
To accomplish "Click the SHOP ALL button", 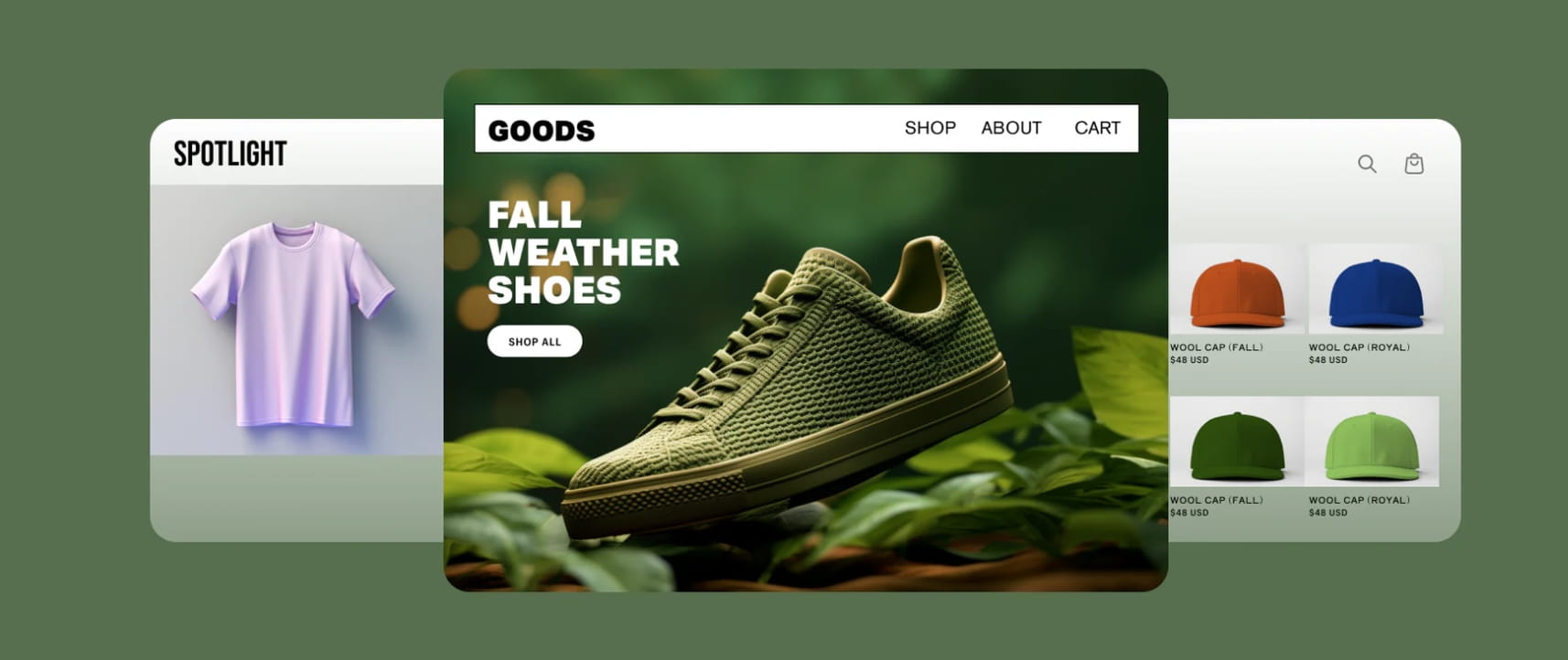I will (x=534, y=341).
